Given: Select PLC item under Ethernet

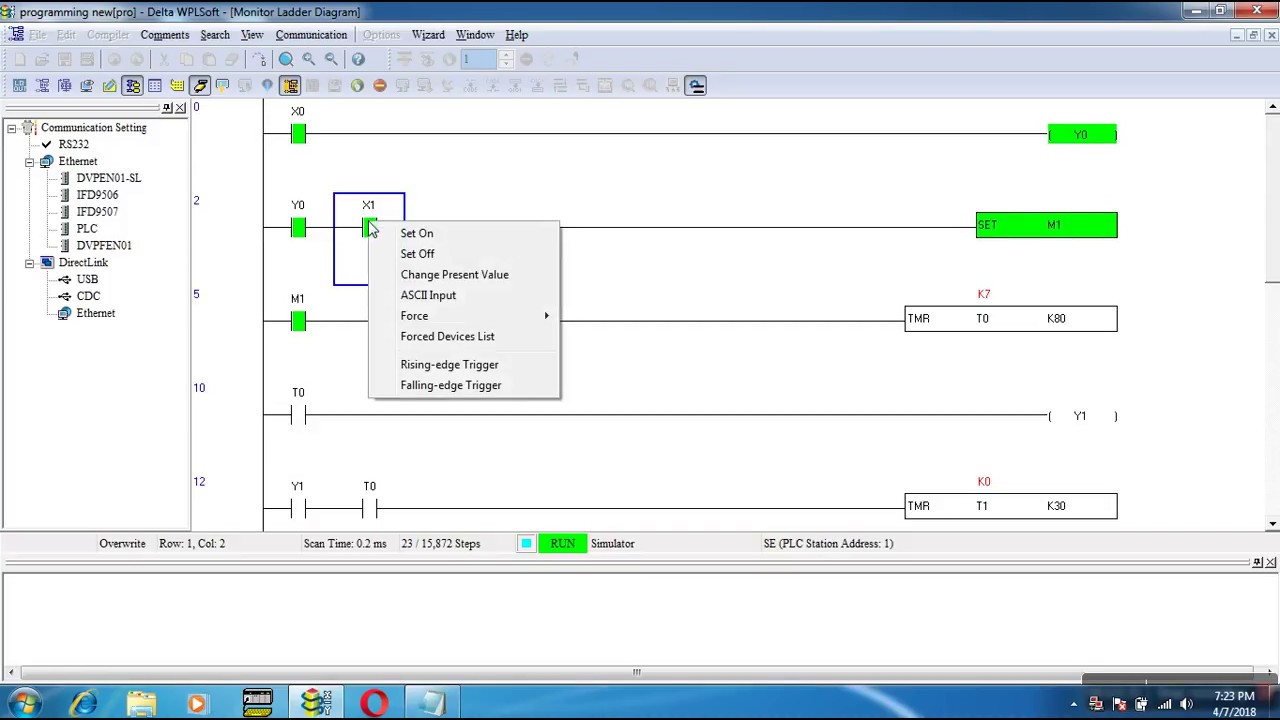Looking at the screenshot, I should coord(87,229).
